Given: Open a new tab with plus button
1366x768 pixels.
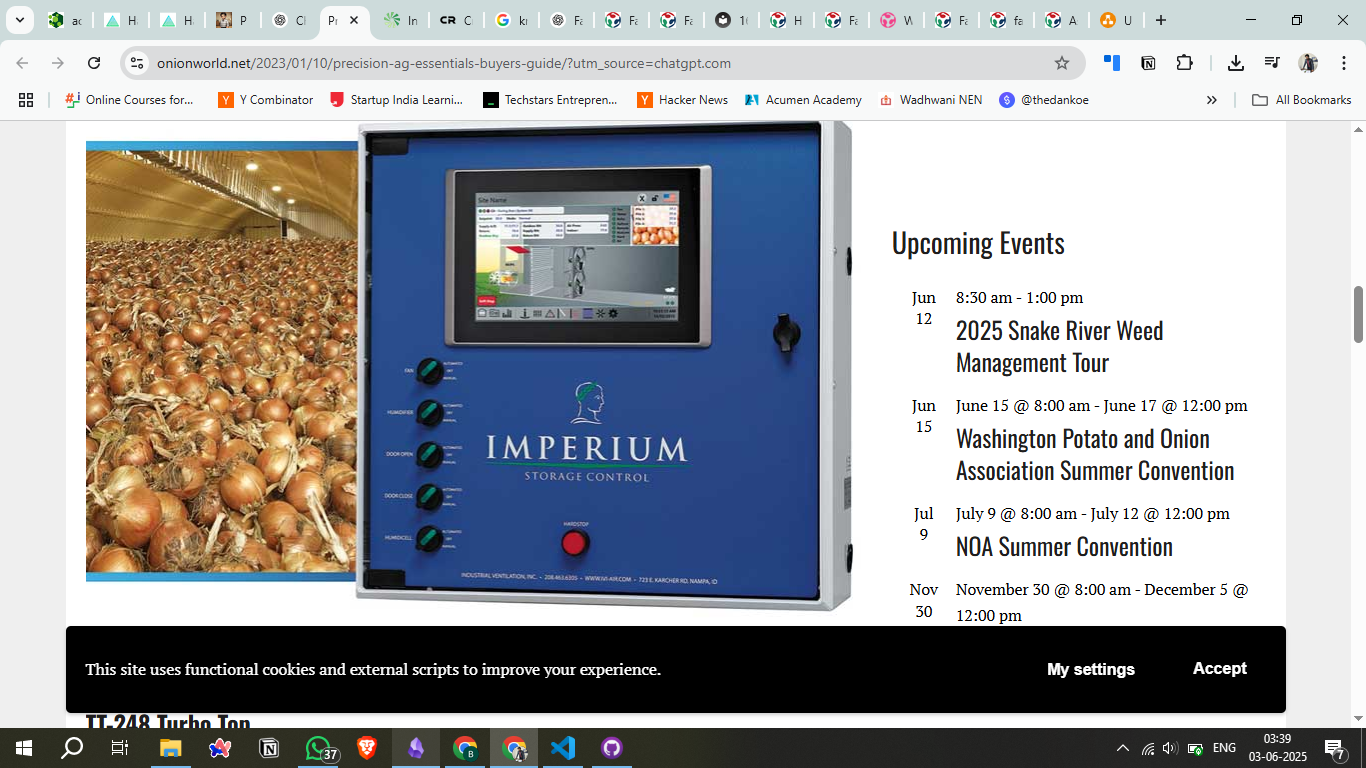Looking at the screenshot, I should pos(1160,20).
